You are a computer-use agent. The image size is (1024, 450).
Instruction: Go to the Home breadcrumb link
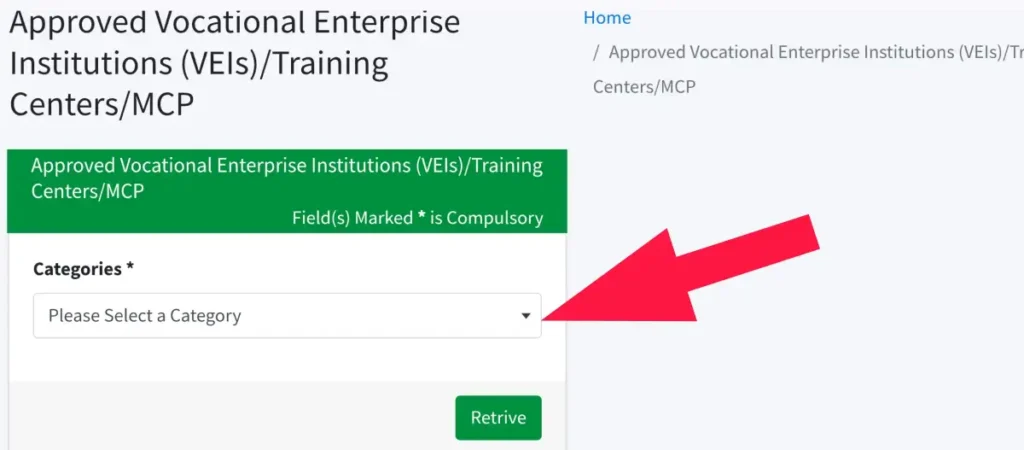tap(607, 18)
